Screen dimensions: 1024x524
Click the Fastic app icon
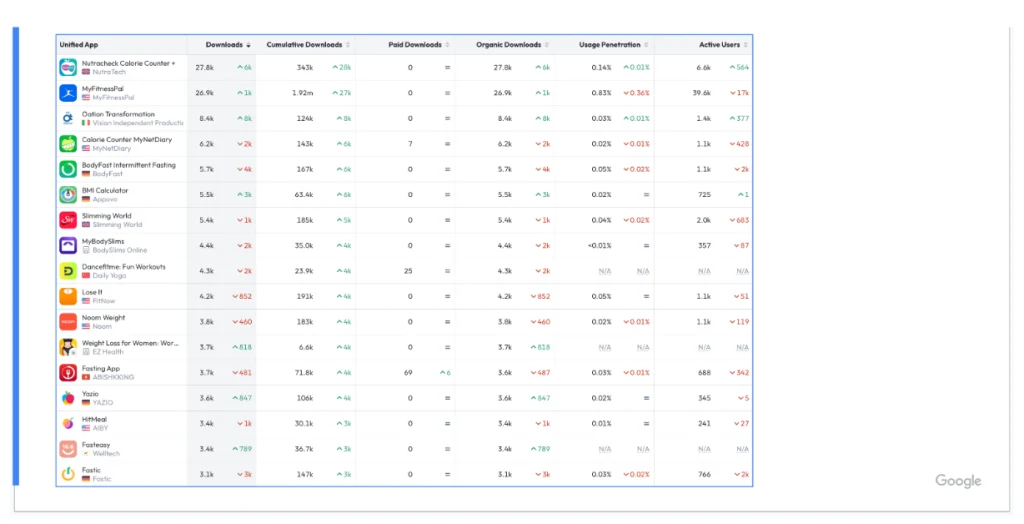point(68,474)
